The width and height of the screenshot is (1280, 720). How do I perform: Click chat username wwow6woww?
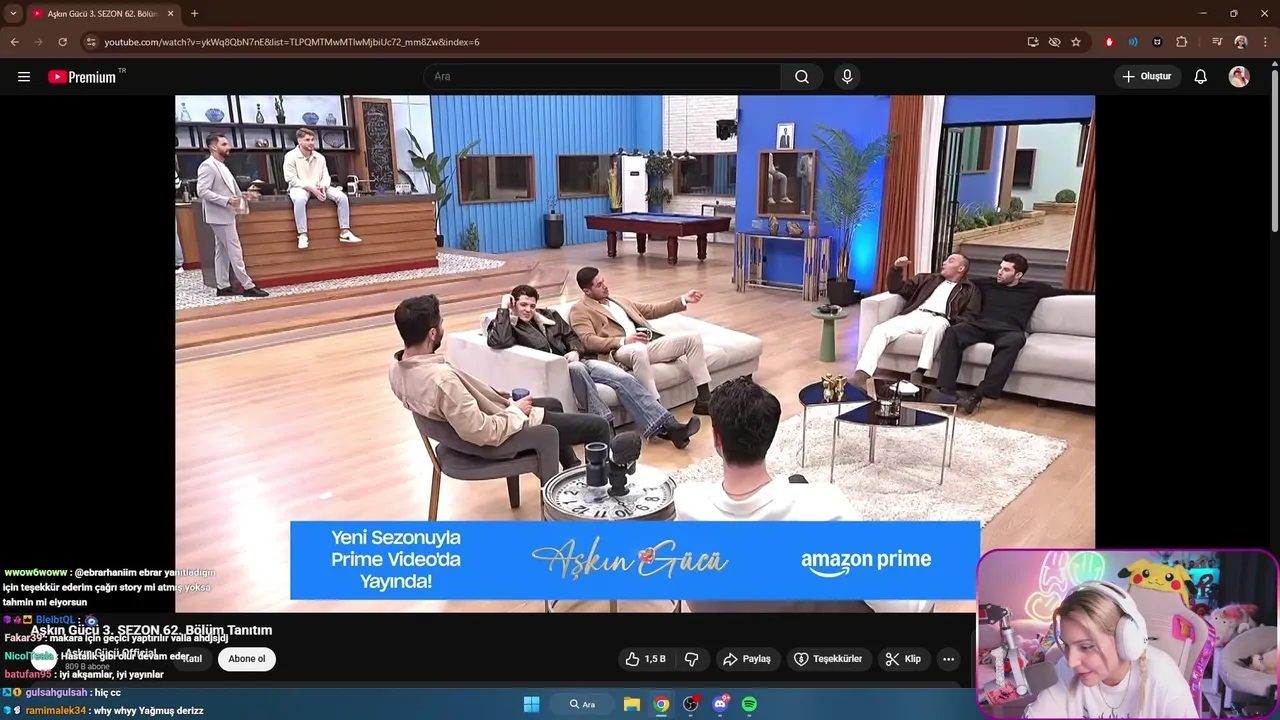(x=36, y=573)
